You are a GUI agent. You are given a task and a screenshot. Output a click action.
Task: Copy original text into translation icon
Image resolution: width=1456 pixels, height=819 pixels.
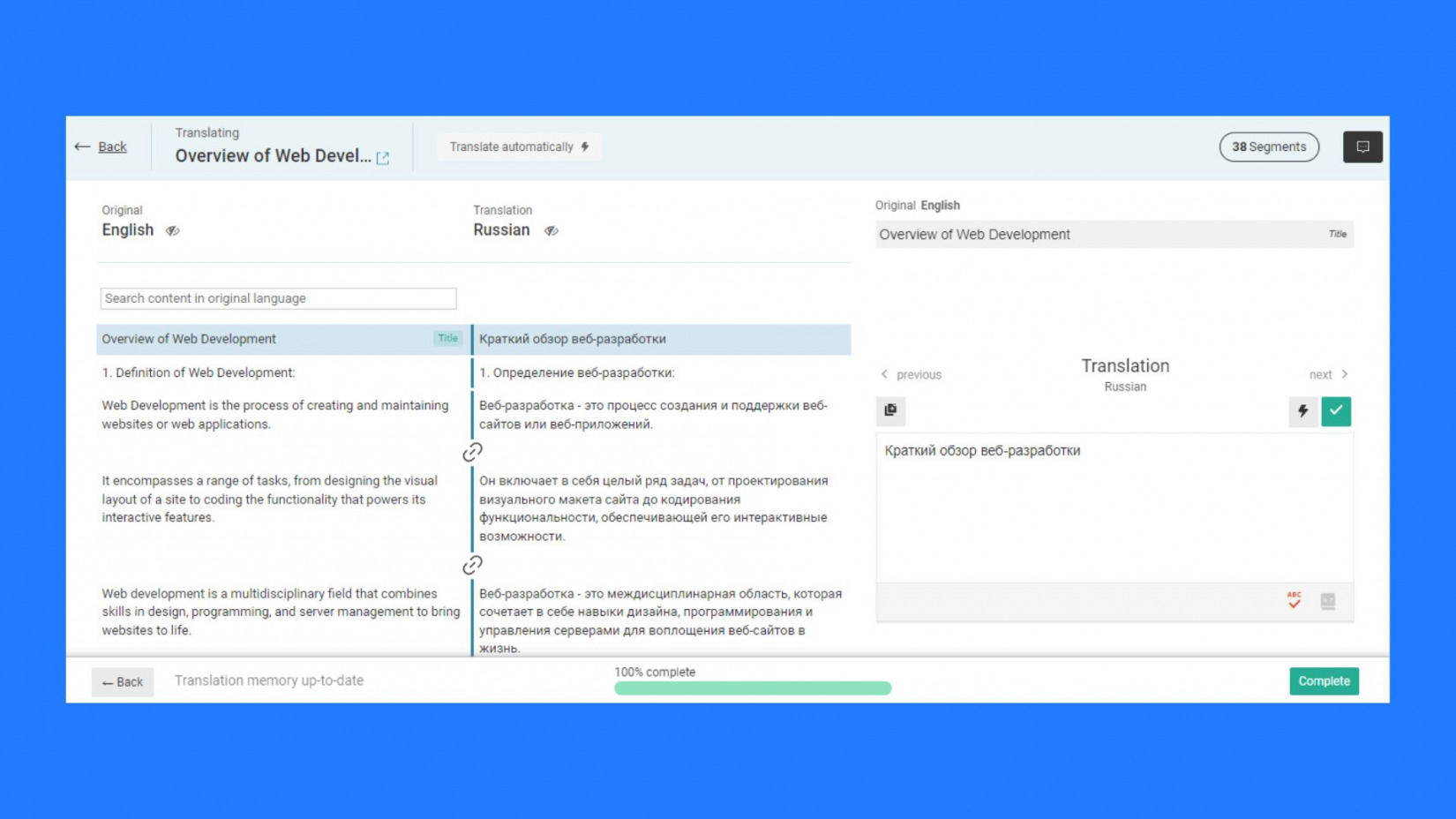coord(890,410)
